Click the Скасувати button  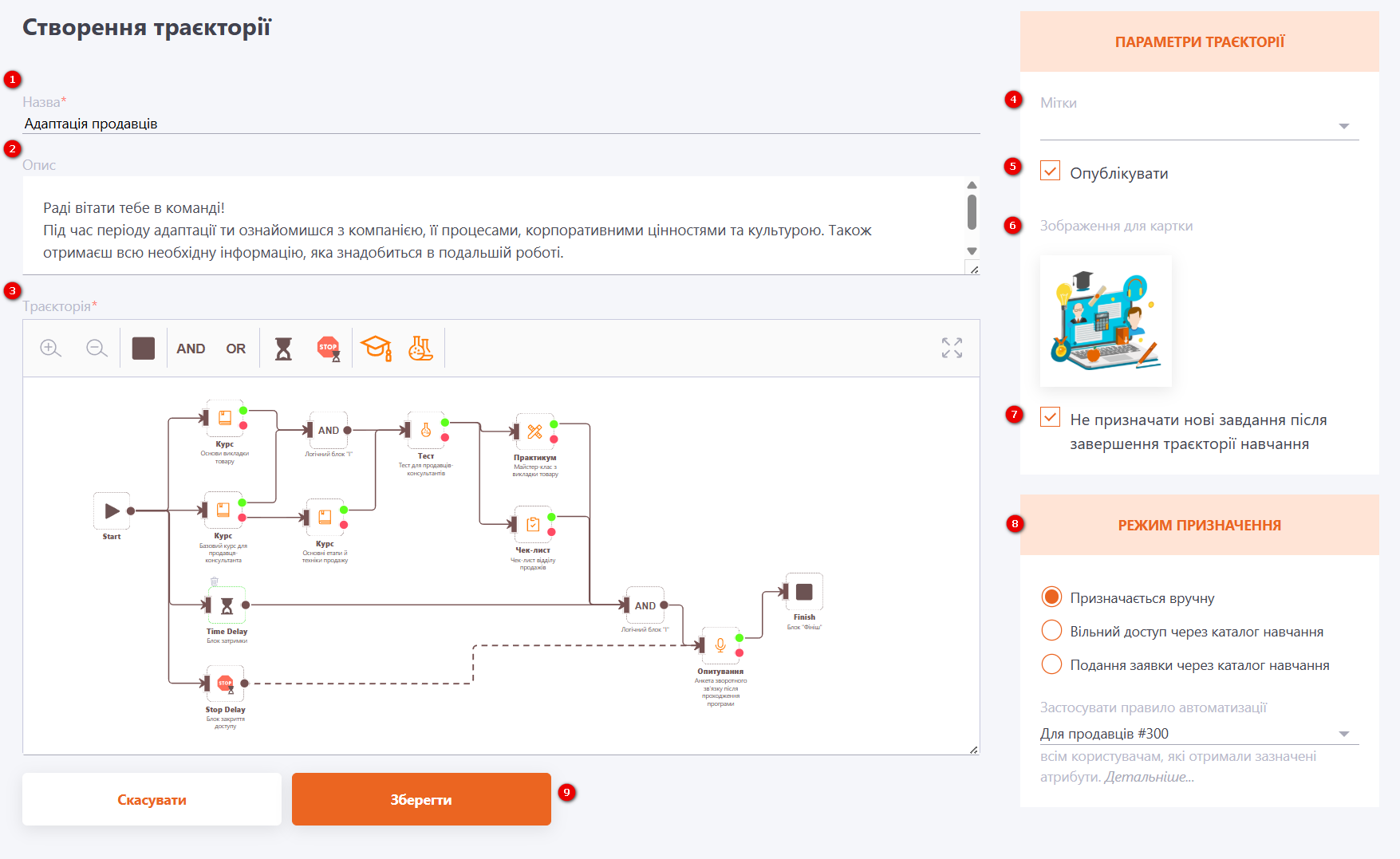point(152,799)
